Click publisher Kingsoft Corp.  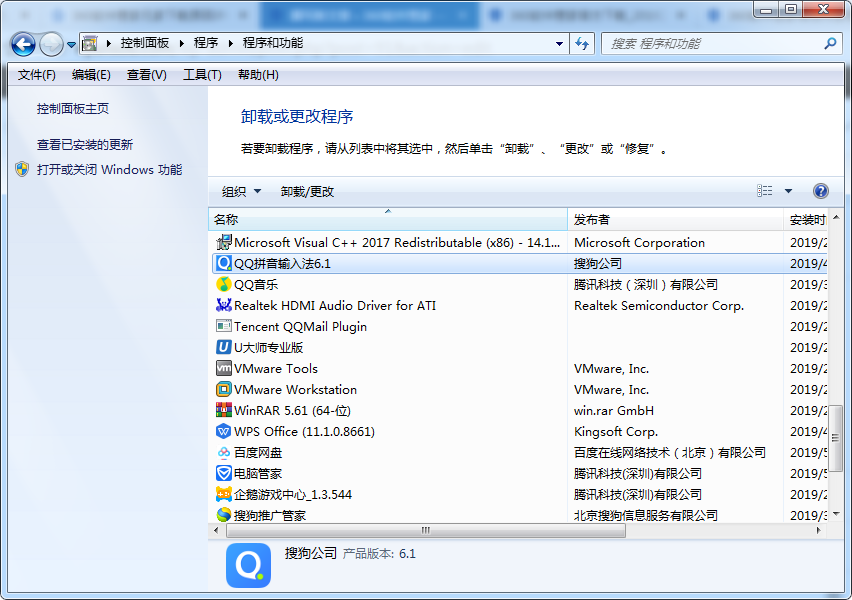pos(616,432)
